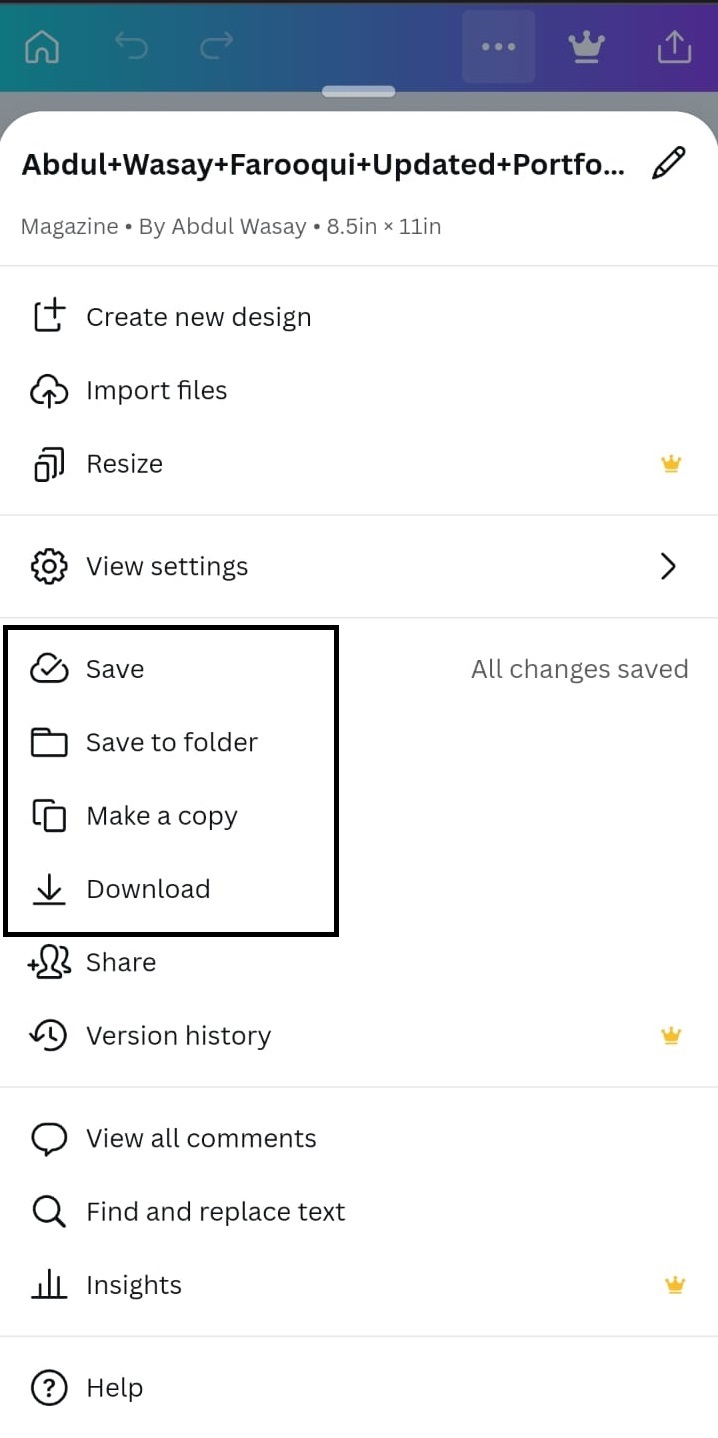This screenshot has width=718, height=1438.
Task: Redo the last action
Action: coord(215,46)
